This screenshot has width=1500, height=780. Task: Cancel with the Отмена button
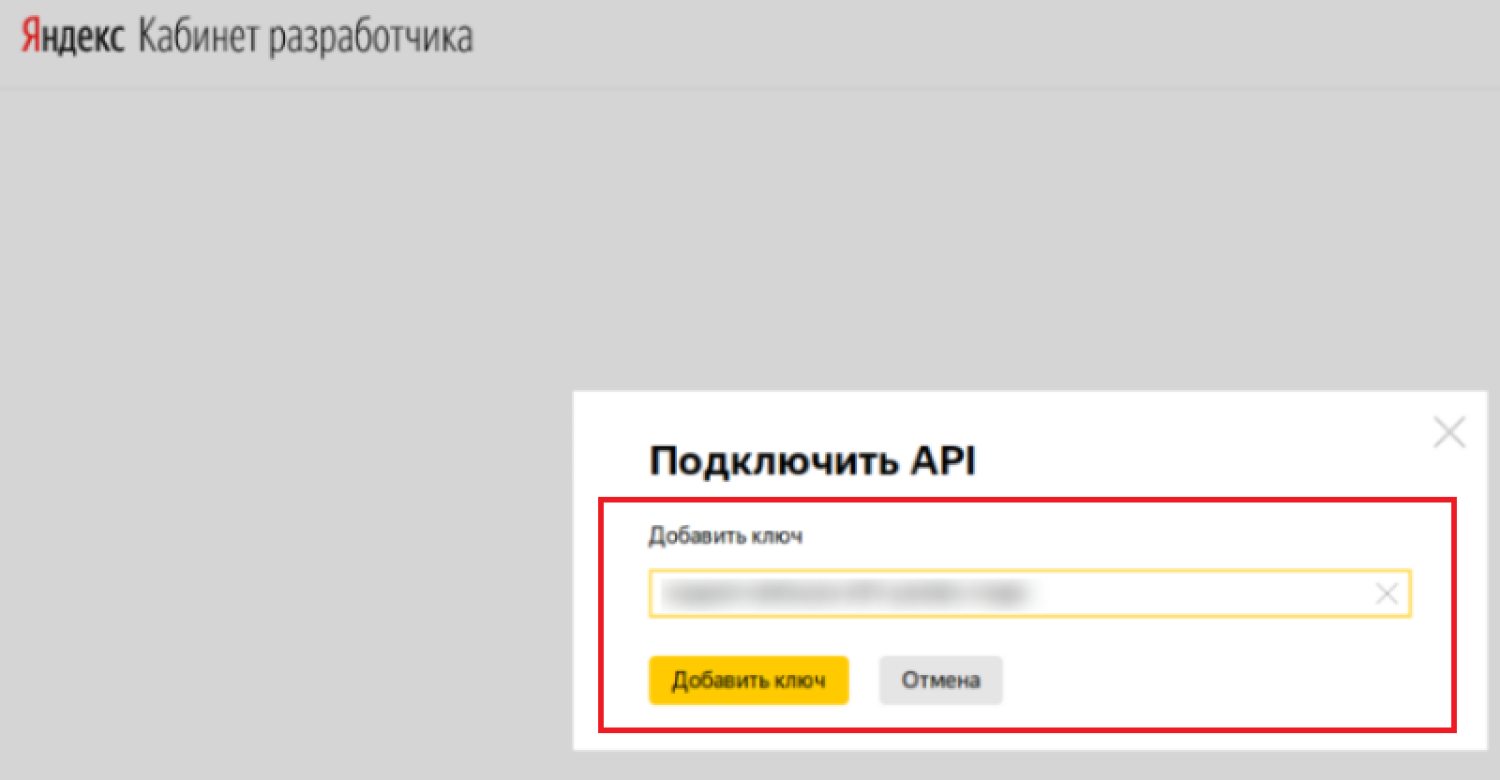pos(940,681)
